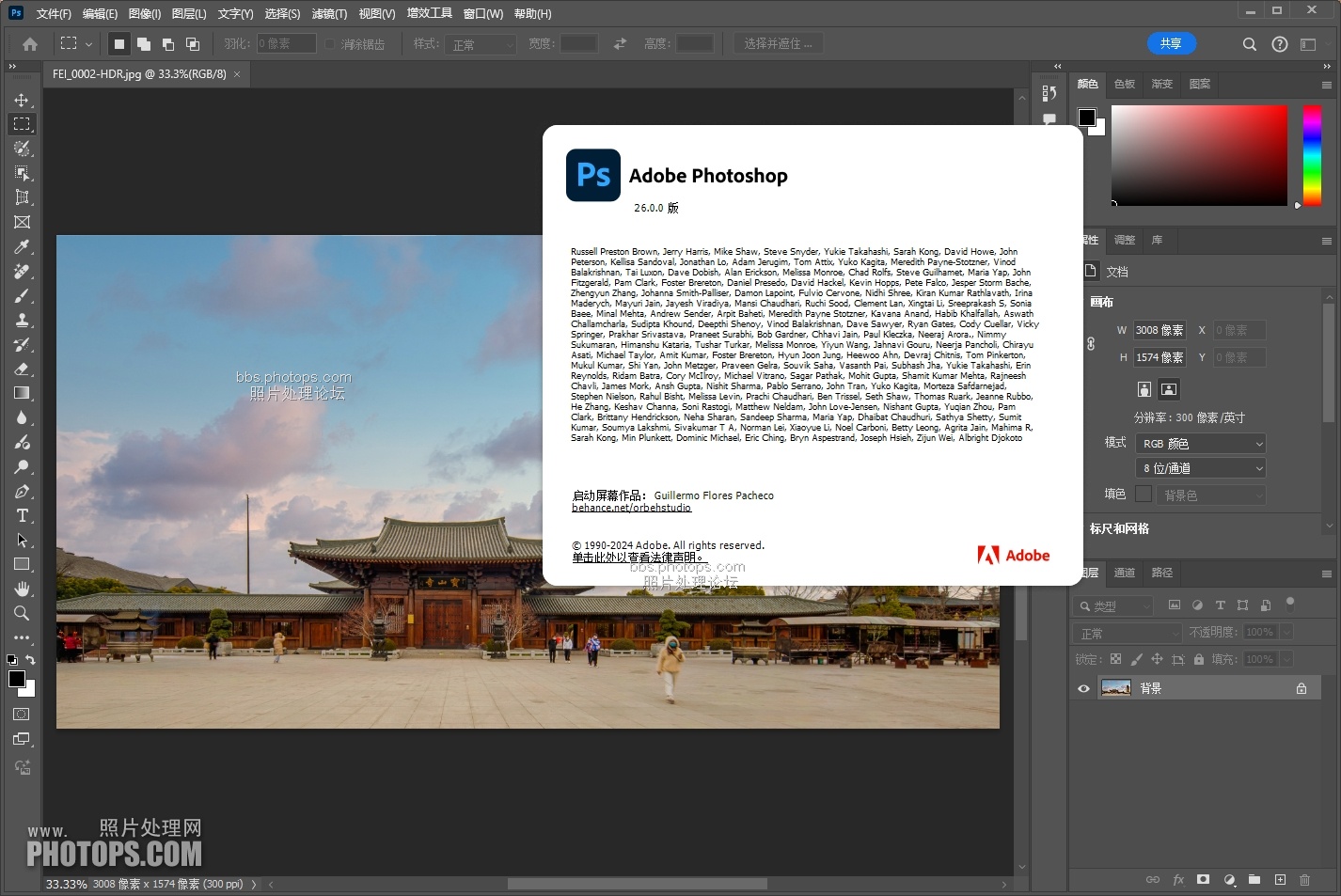The image size is (1341, 896).
Task: Toggle the layer filter on/off switch
Action: 1290,603
